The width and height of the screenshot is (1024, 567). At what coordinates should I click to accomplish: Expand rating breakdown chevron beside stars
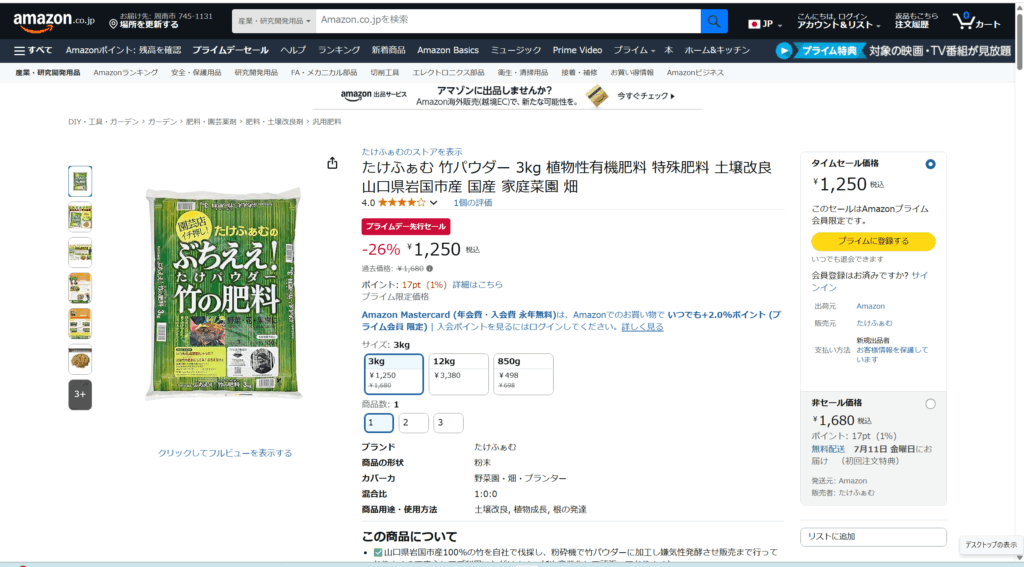tap(434, 202)
